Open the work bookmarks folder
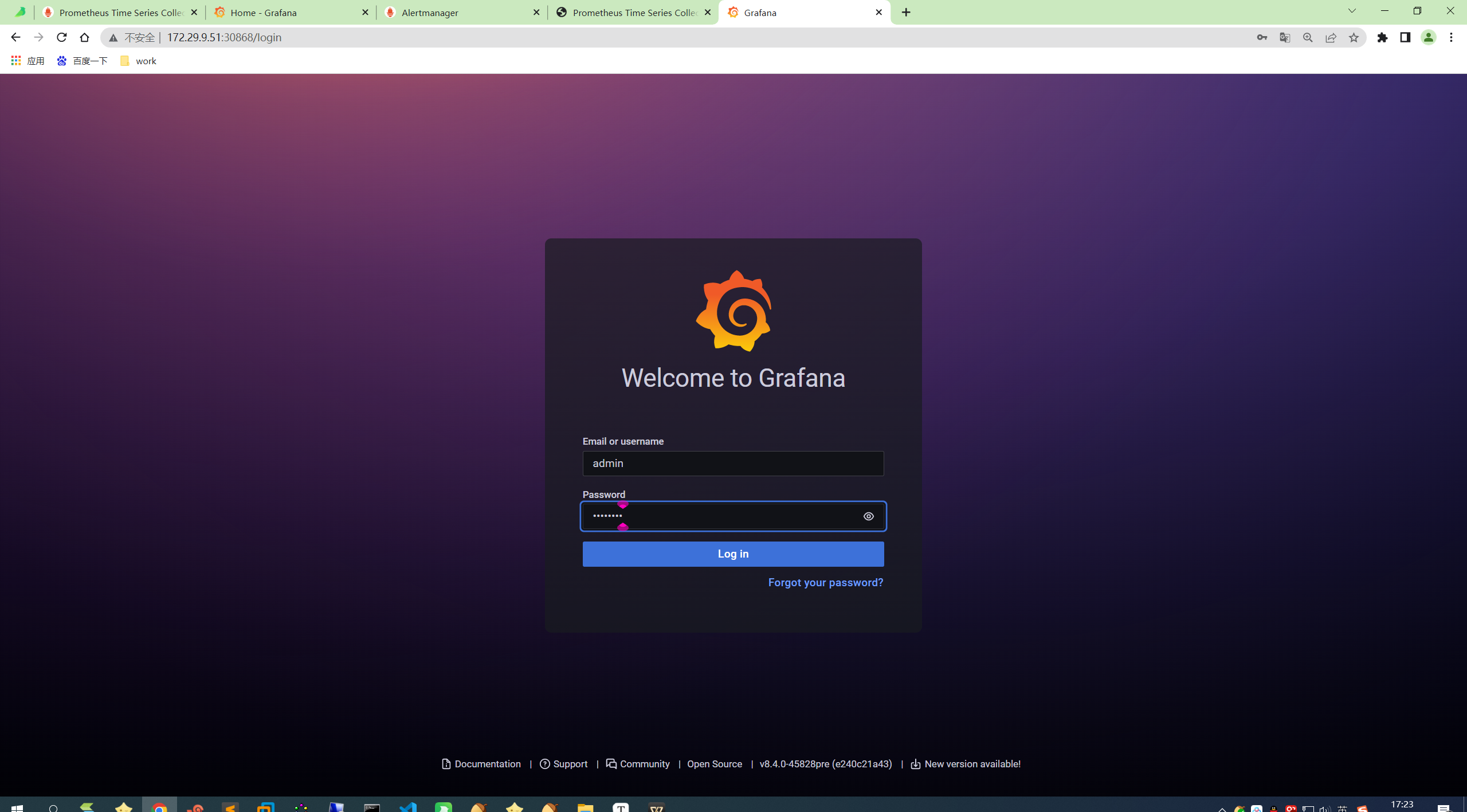This screenshot has width=1467, height=812. coord(138,61)
